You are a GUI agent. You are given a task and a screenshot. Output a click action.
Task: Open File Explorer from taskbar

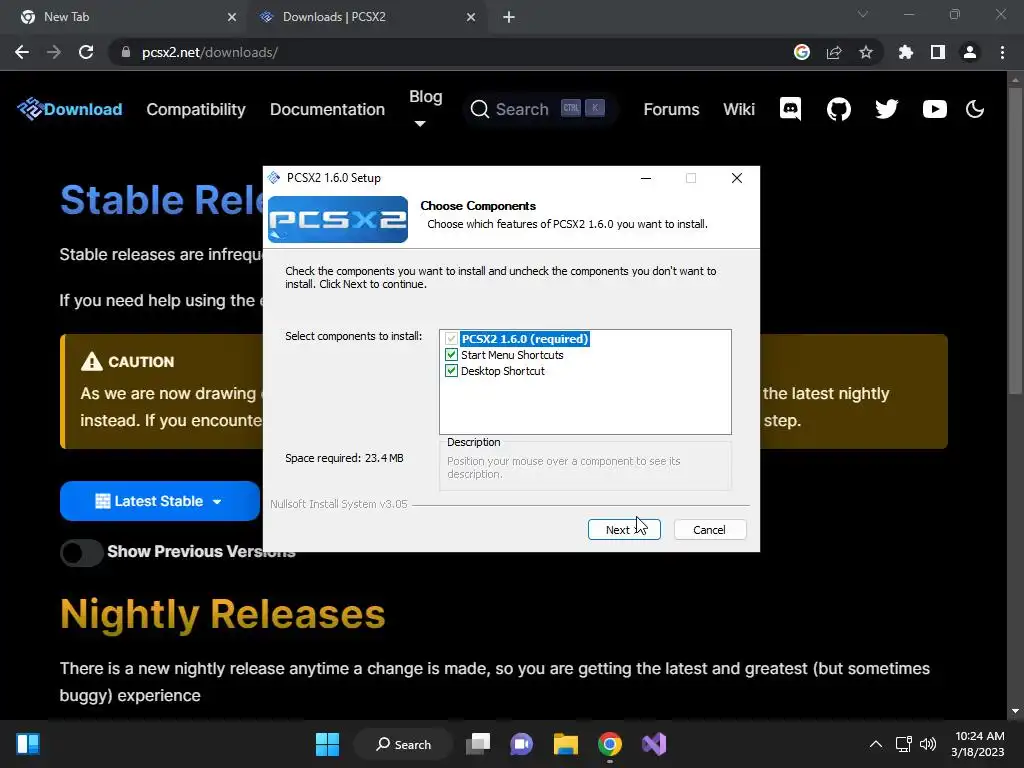[566, 744]
